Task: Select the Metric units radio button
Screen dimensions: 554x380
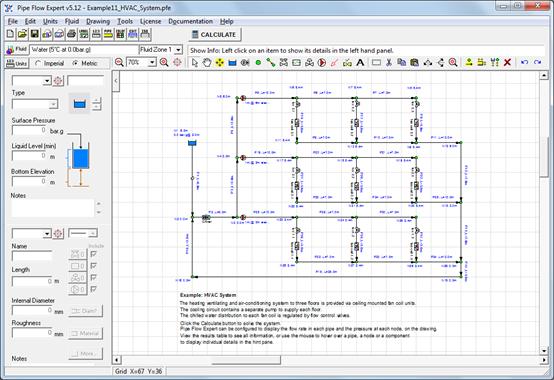Action: [75, 63]
